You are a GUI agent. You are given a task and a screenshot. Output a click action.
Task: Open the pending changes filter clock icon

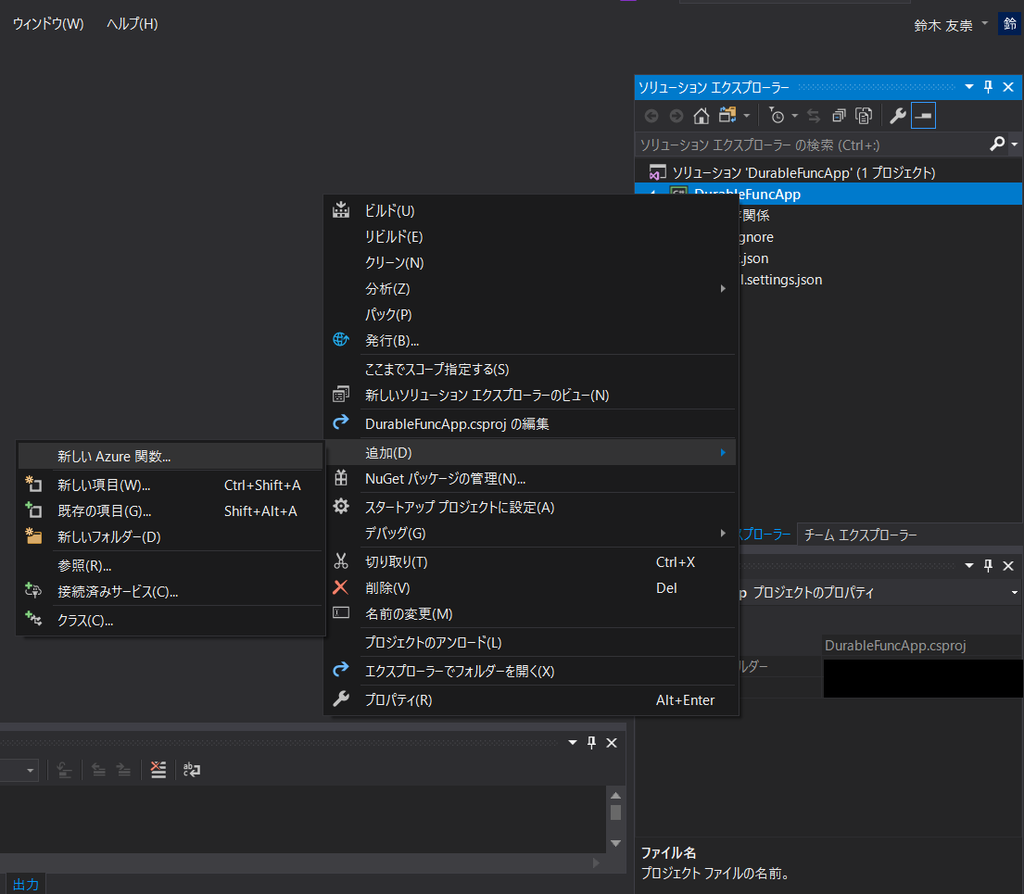tap(776, 116)
